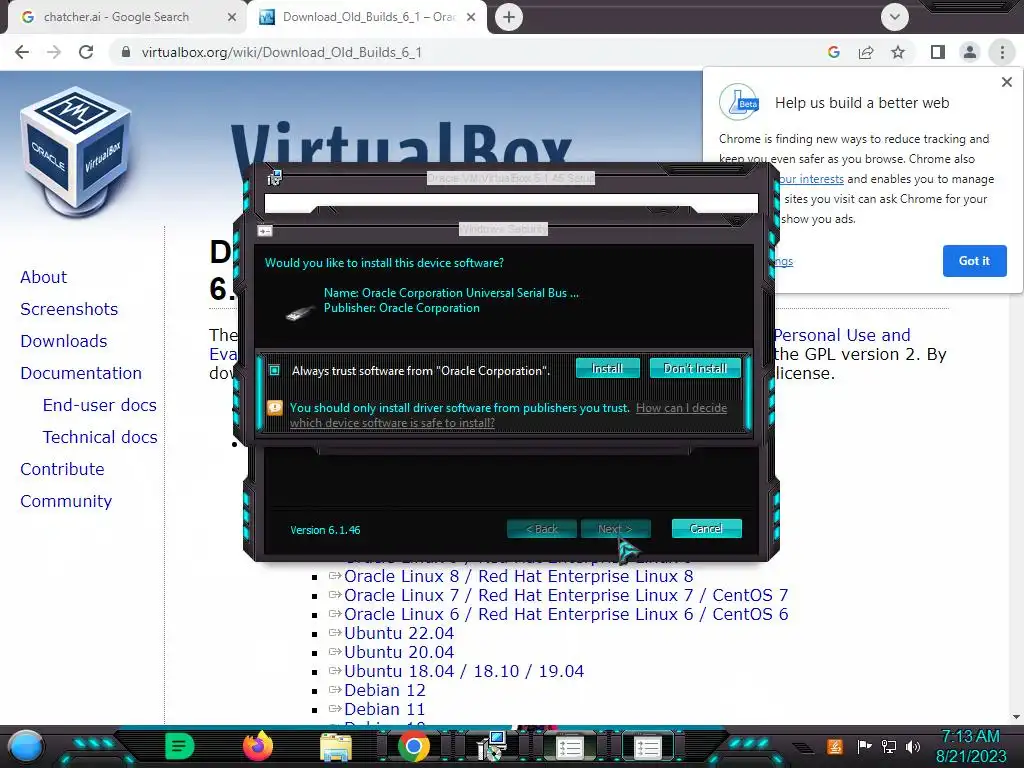Click Install in the Windows Security dialog
This screenshot has width=1024, height=768.
pos(607,368)
